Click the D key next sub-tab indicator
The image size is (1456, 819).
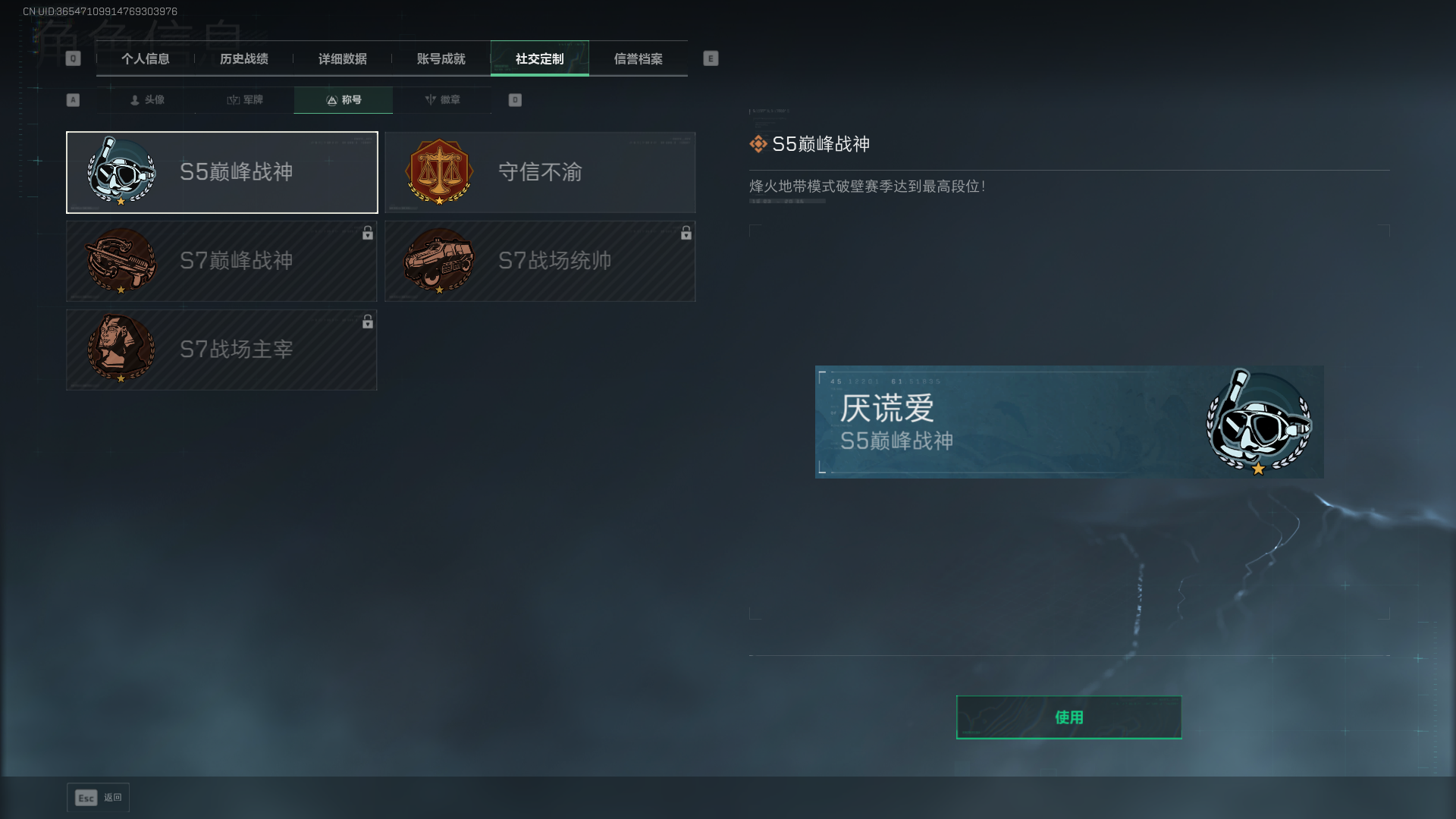coord(515,100)
